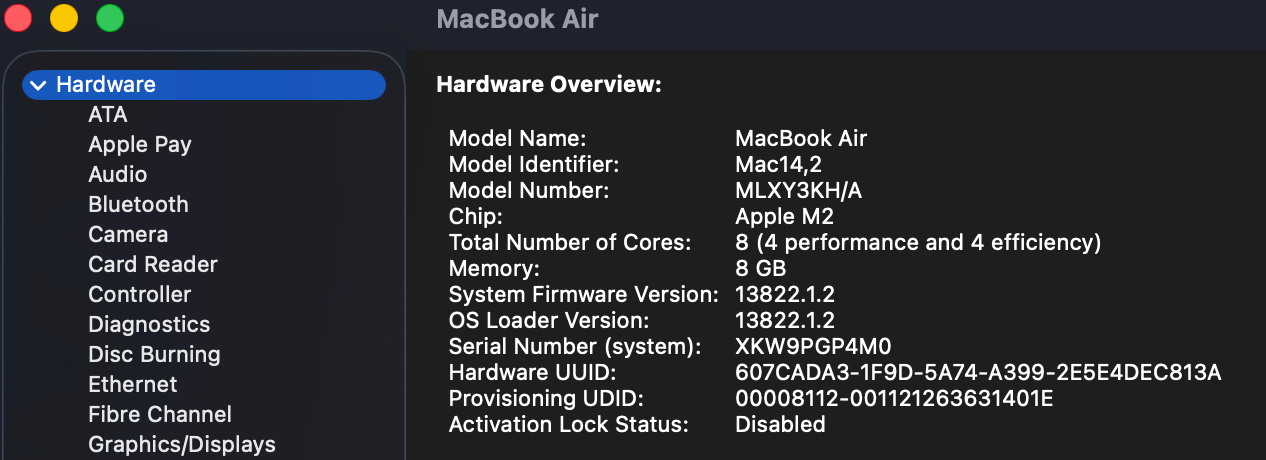Viewport: 1266px width, 460px height.
Task: Select Disc Burning in the sidebar
Action: coord(154,355)
